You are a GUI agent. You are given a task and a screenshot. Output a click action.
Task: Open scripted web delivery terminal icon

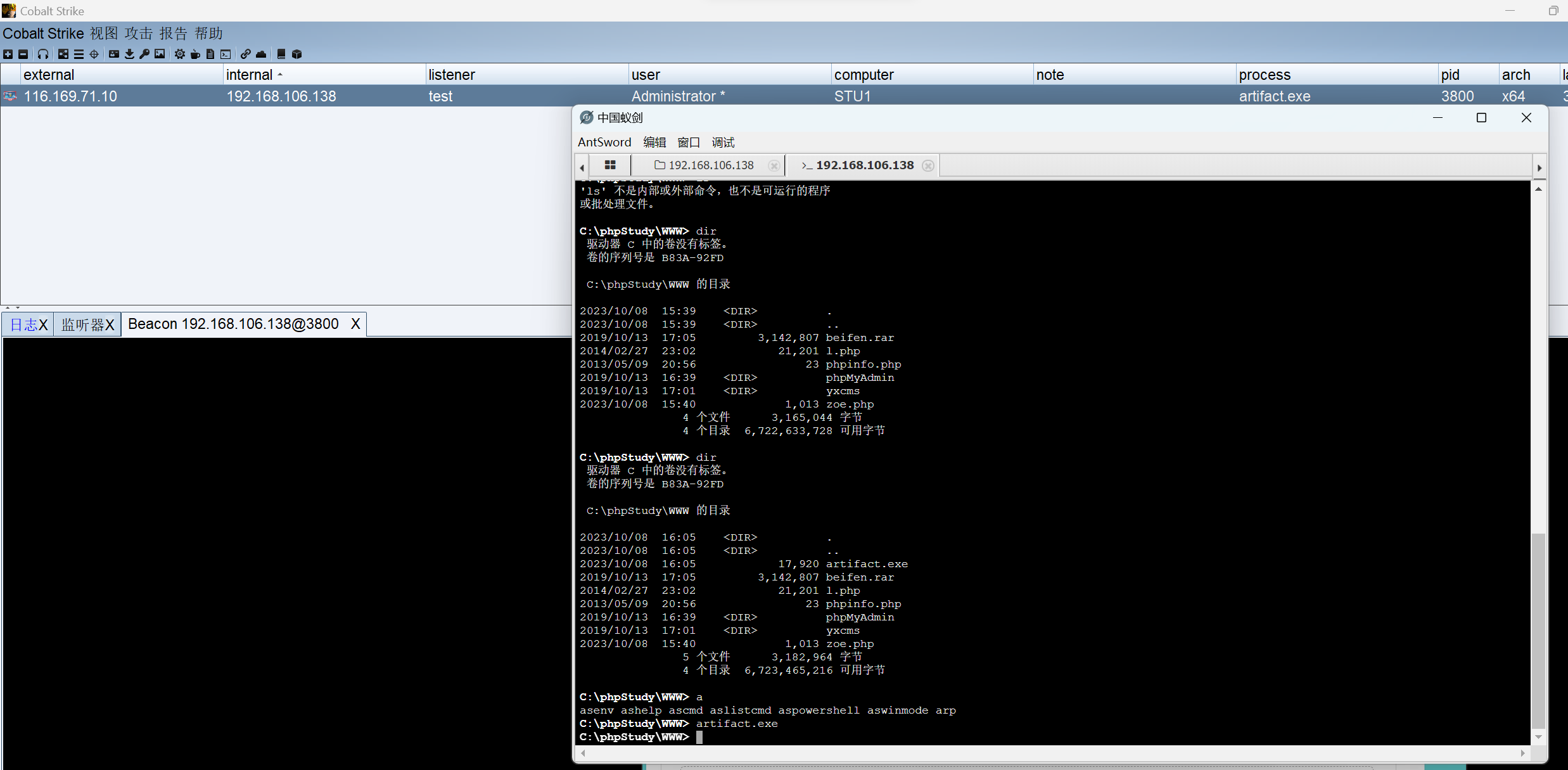tap(226, 54)
